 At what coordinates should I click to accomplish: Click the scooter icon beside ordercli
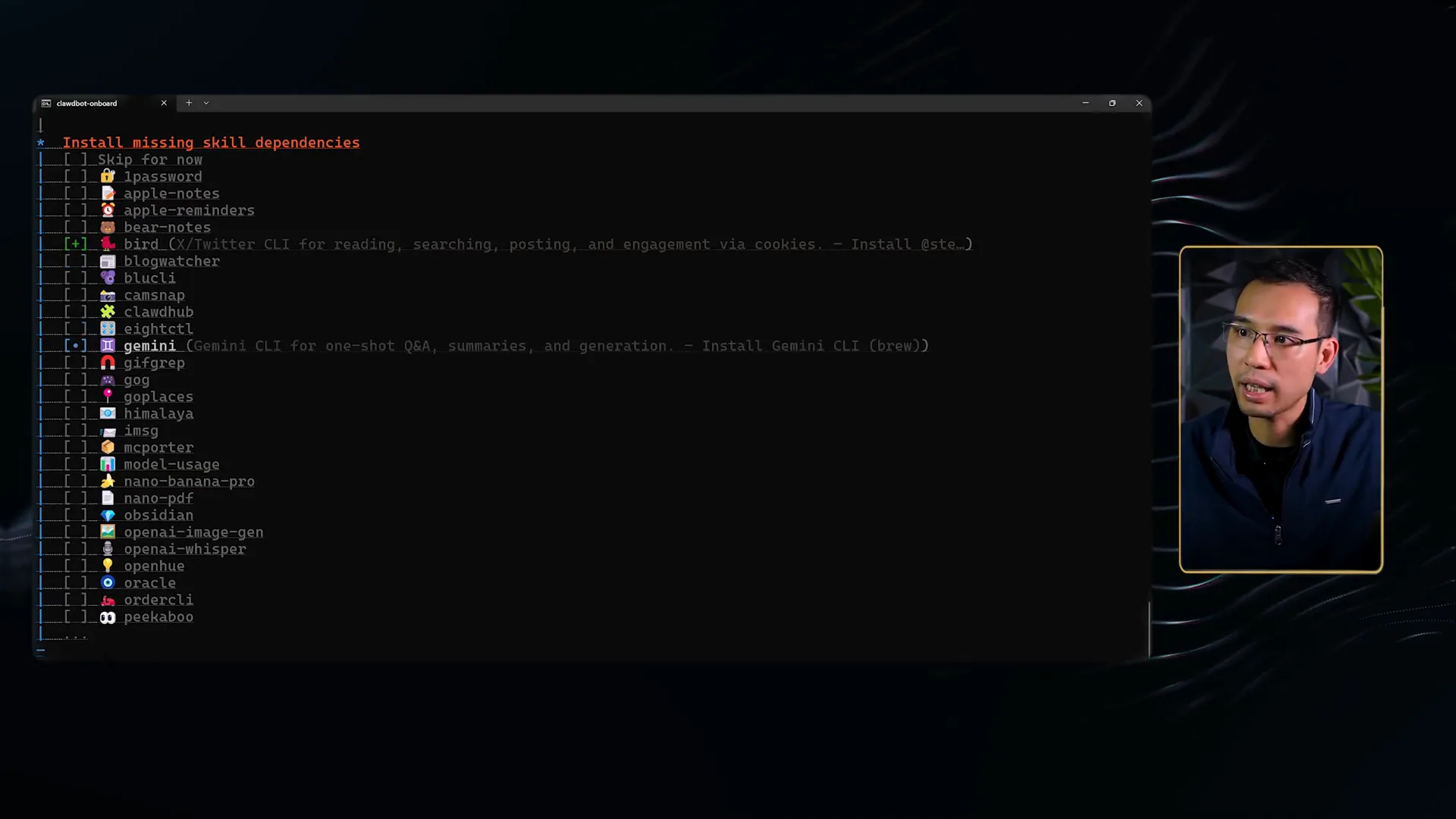tap(108, 600)
